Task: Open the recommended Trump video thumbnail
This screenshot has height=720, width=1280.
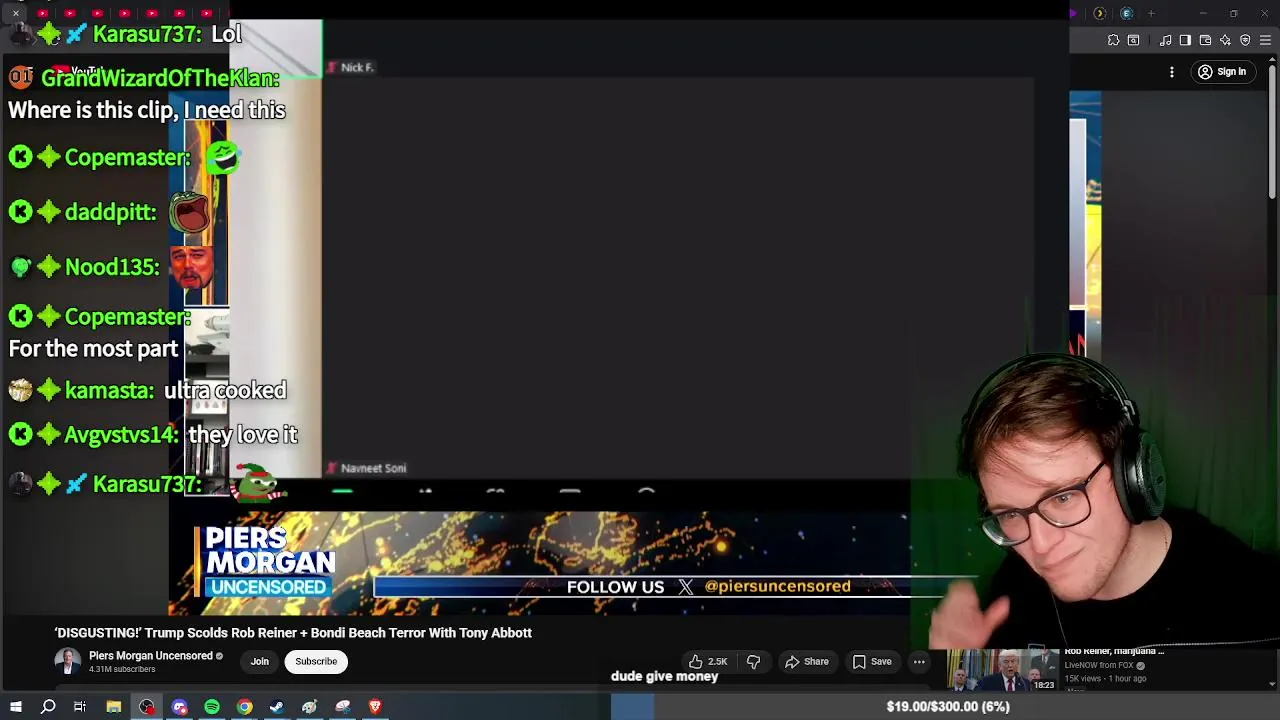Action: click(x=1003, y=670)
